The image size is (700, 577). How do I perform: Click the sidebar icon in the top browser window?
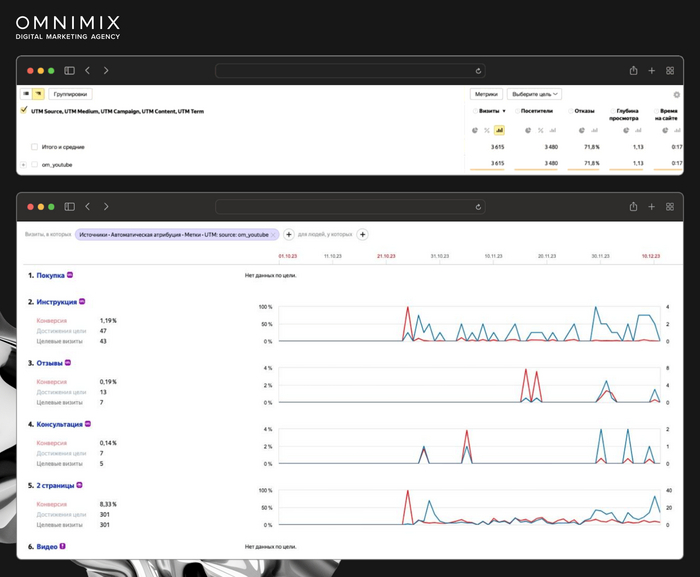[x=69, y=71]
